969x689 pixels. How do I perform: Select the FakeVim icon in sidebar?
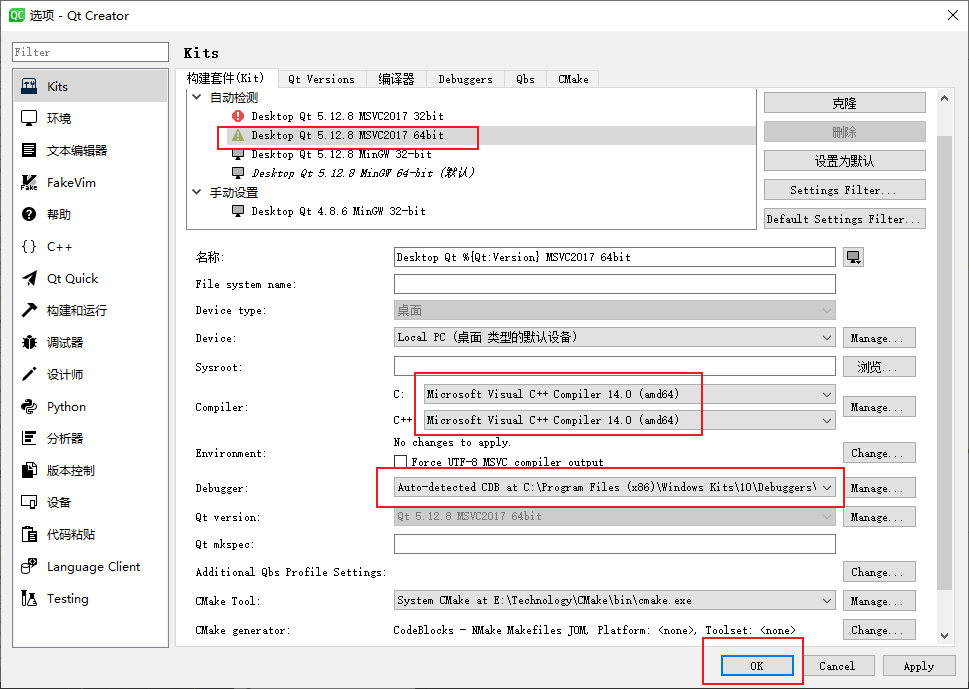(x=28, y=182)
